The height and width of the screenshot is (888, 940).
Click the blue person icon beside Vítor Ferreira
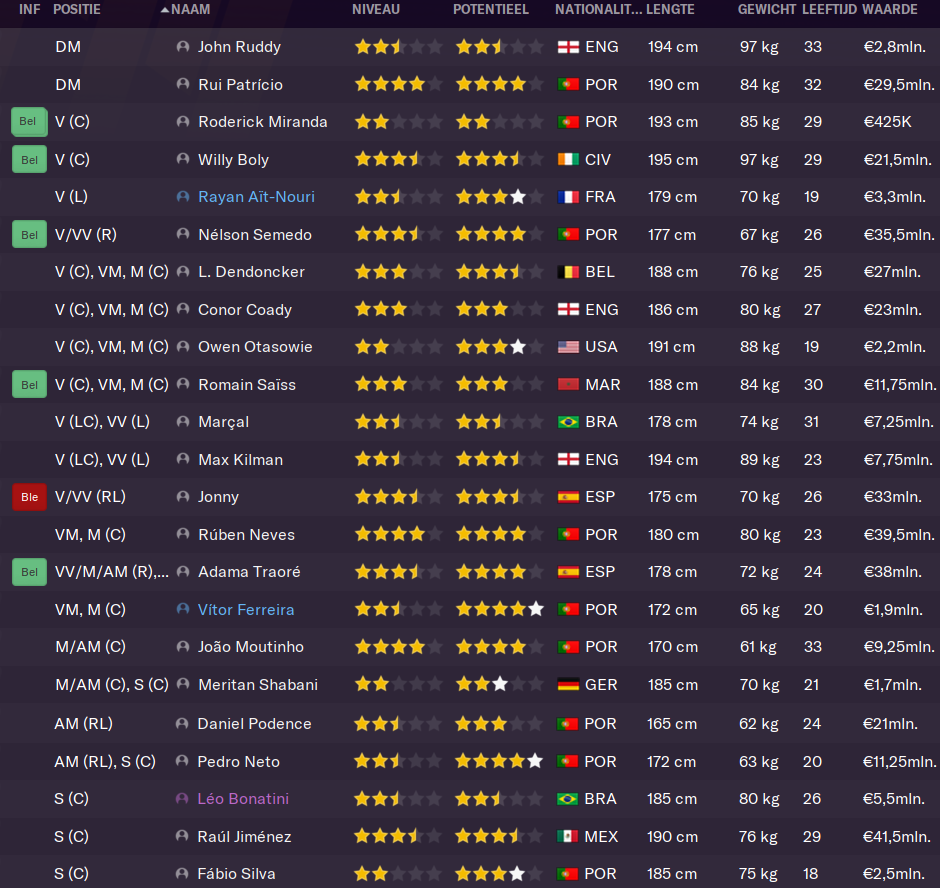[183, 609]
